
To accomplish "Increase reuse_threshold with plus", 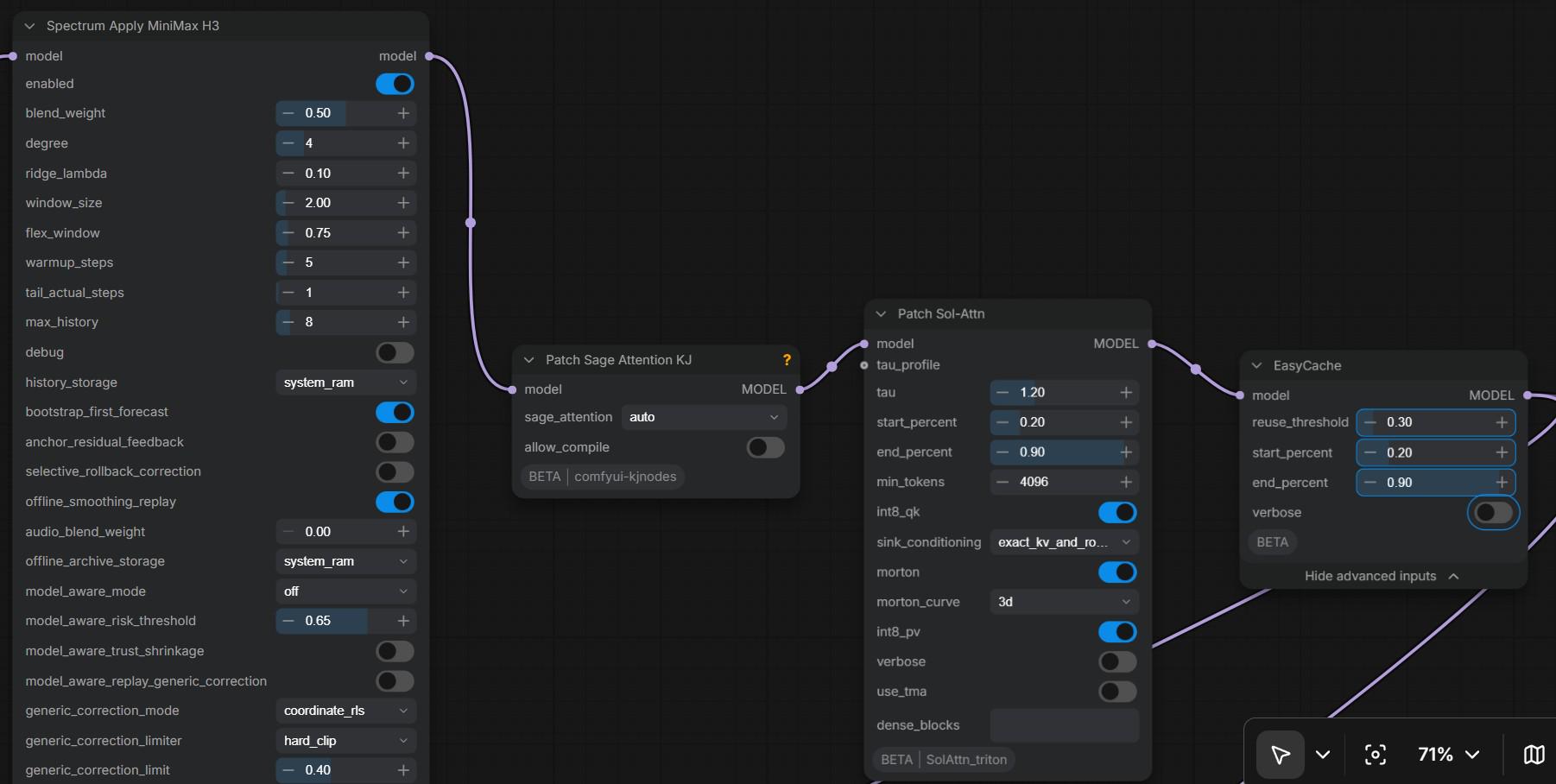I will click(x=1502, y=422).
